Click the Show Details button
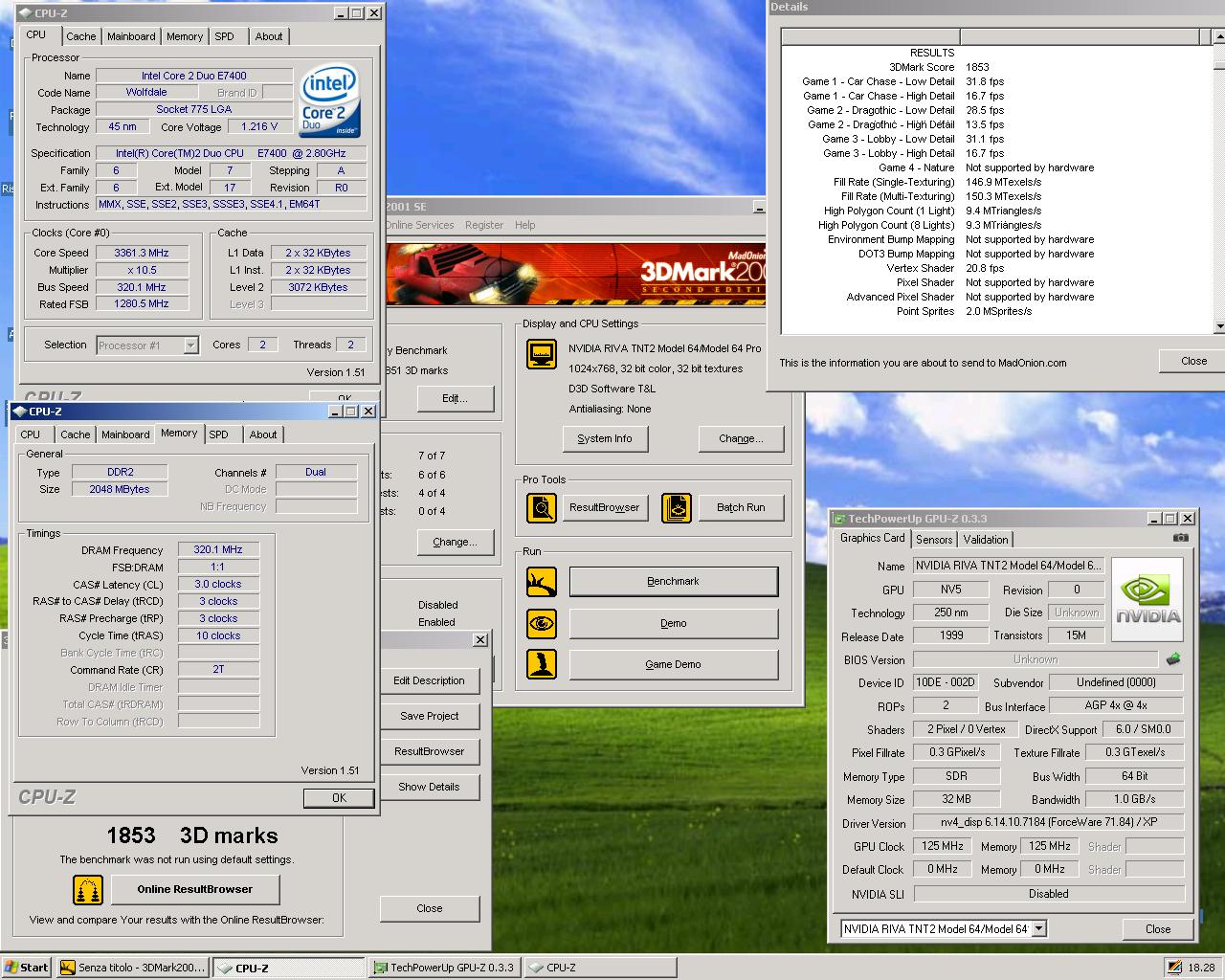The width and height of the screenshot is (1225, 980). (429, 787)
